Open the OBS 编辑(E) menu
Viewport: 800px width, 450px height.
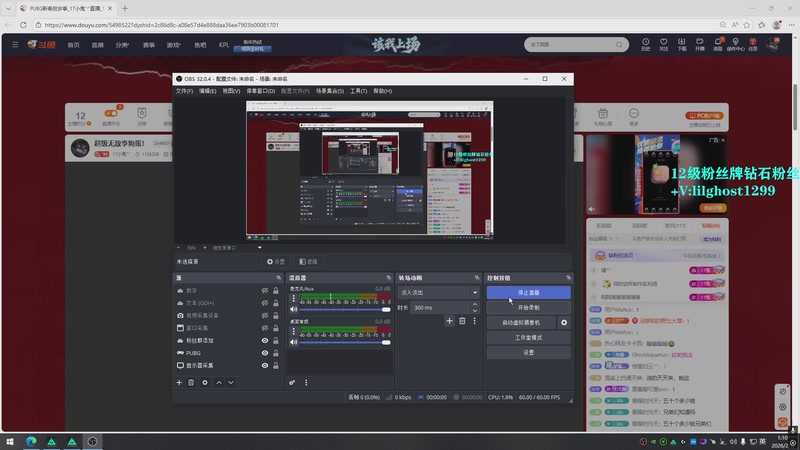click(208, 91)
